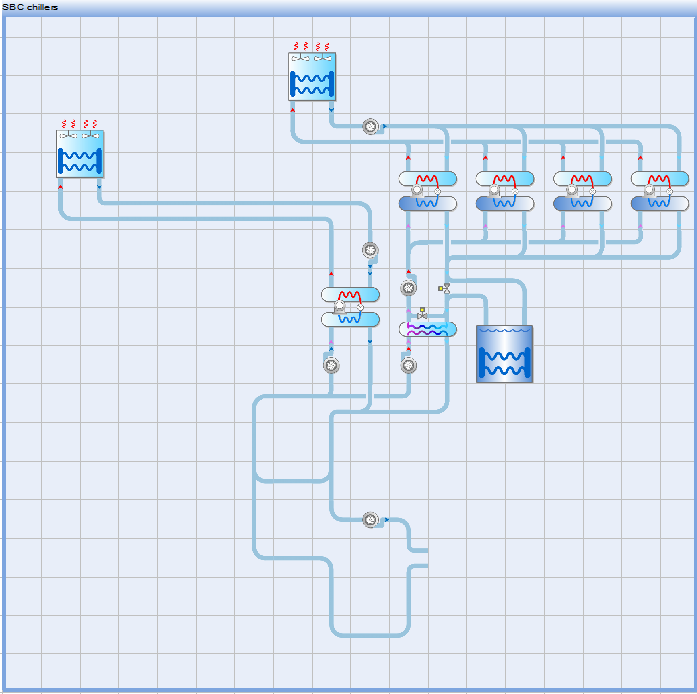Select the pump above the standalone center chiller
Image resolution: width=697 pixels, height=694 pixels.
pyautogui.click(x=370, y=250)
